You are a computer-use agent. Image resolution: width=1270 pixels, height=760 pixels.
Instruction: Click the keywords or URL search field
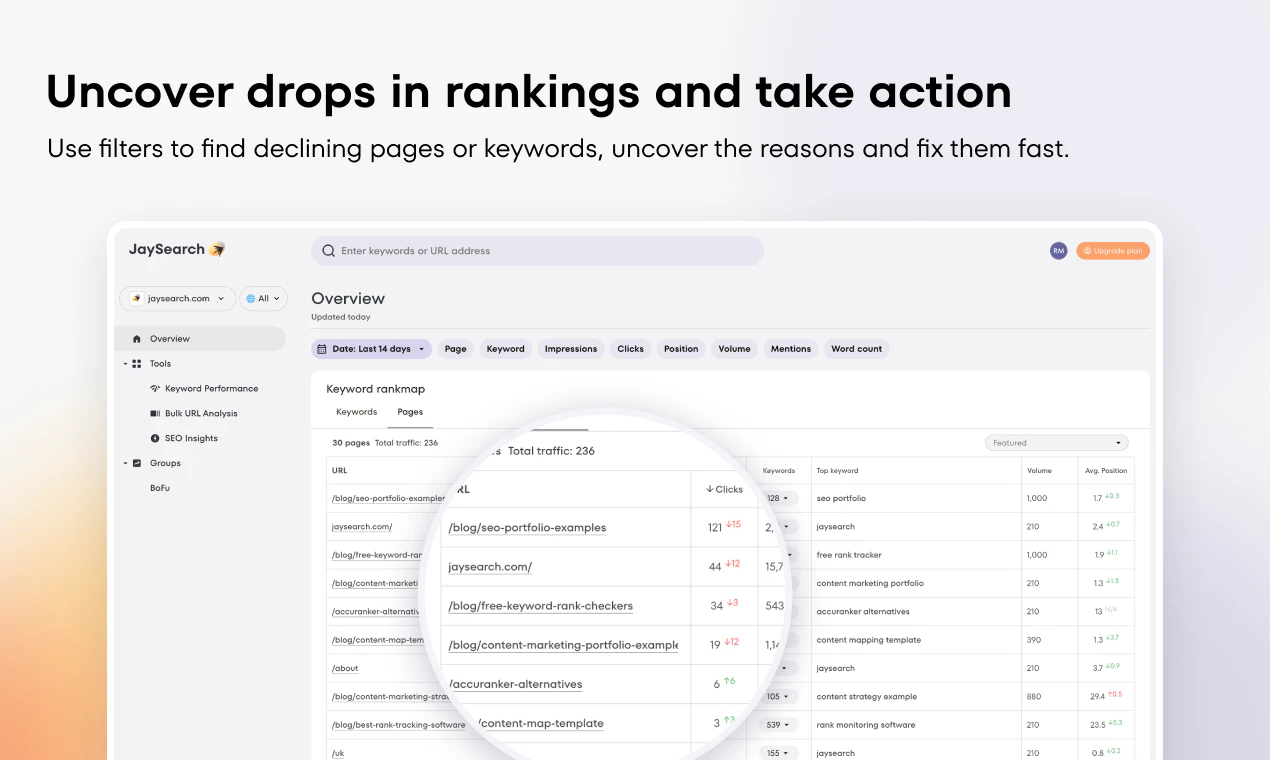tap(537, 251)
